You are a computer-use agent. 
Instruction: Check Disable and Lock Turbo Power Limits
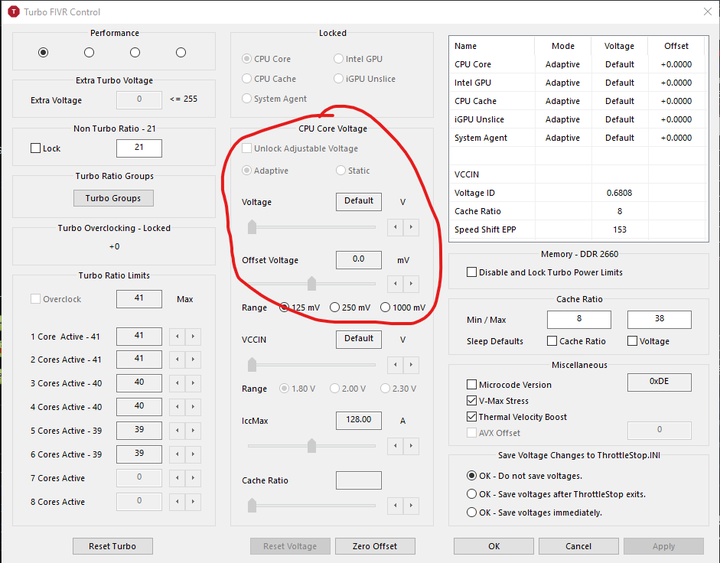tap(472, 272)
